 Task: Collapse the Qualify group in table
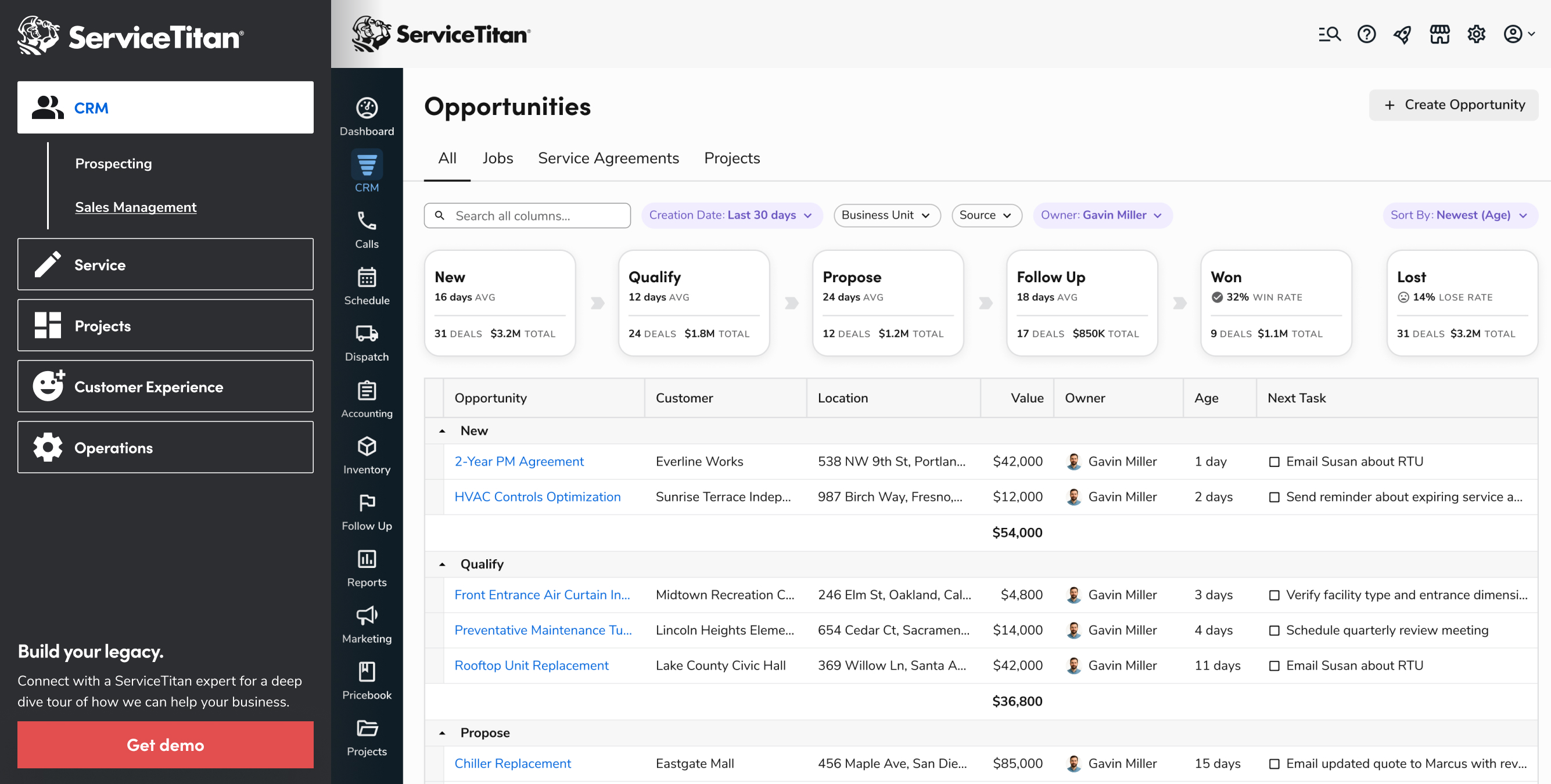click(442, 564)
